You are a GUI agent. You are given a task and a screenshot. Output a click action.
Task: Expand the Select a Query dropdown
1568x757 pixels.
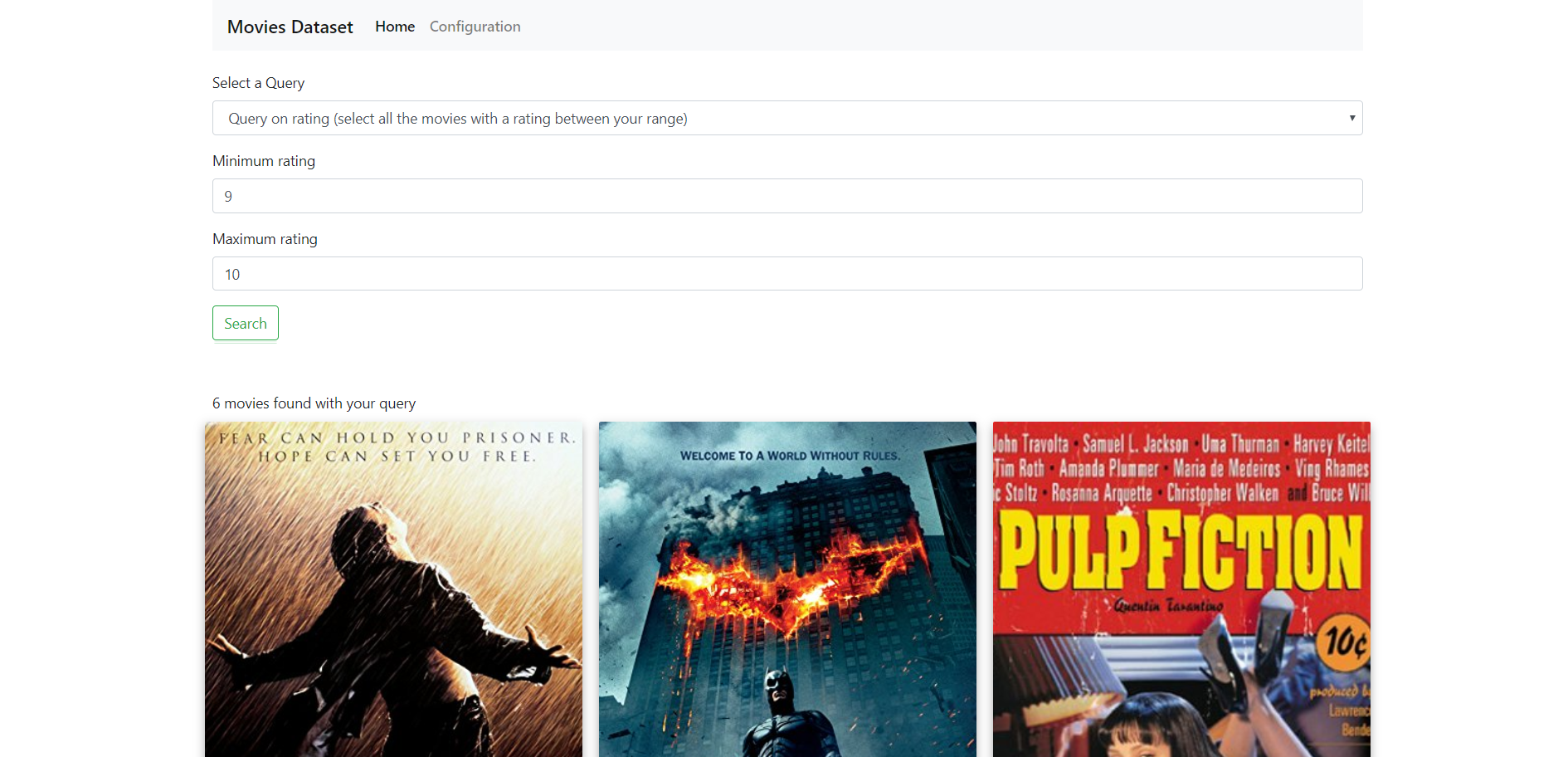(787, 118)
